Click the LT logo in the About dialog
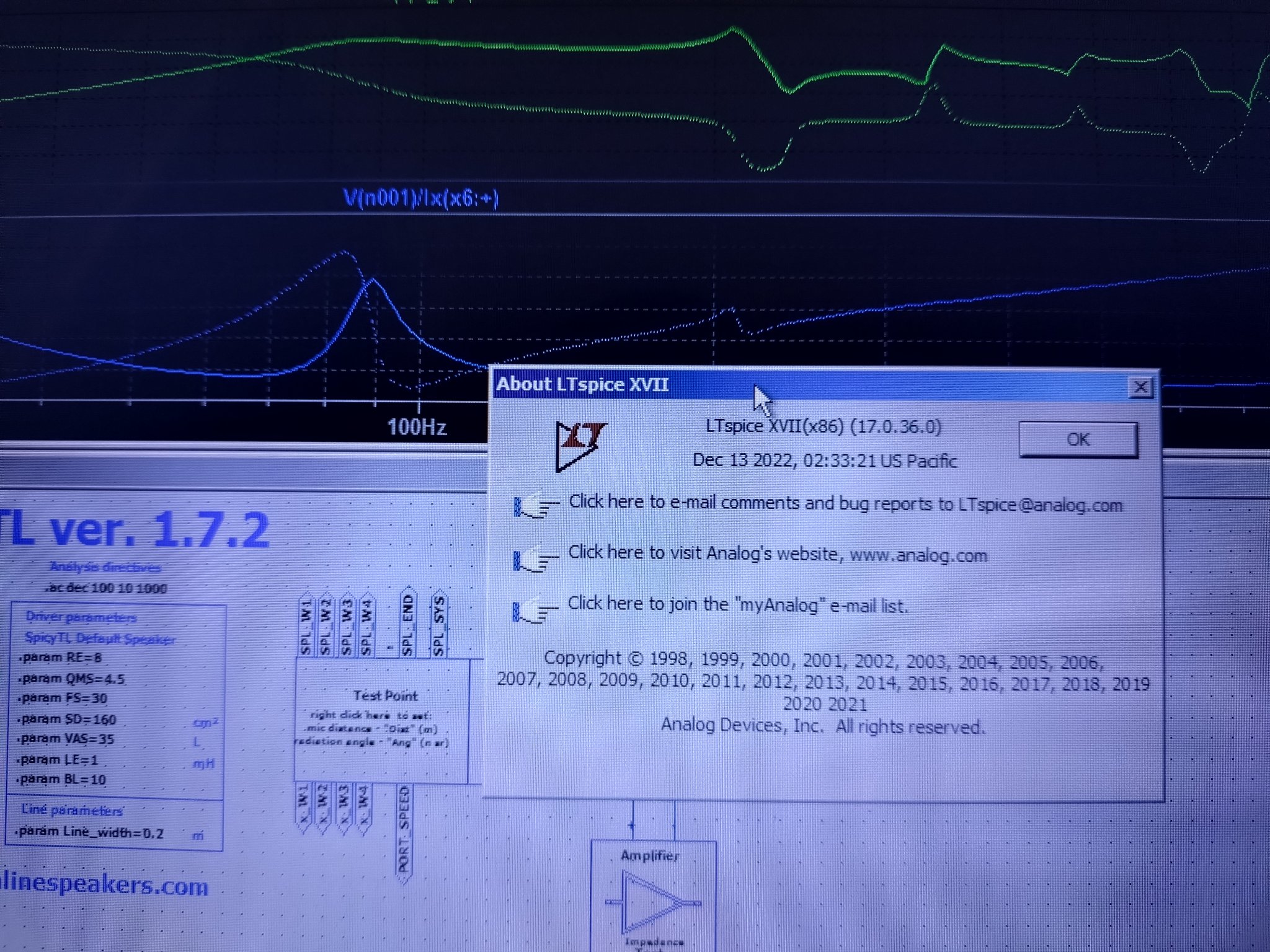The image size is (1270, 952). [x=580, y=446]
